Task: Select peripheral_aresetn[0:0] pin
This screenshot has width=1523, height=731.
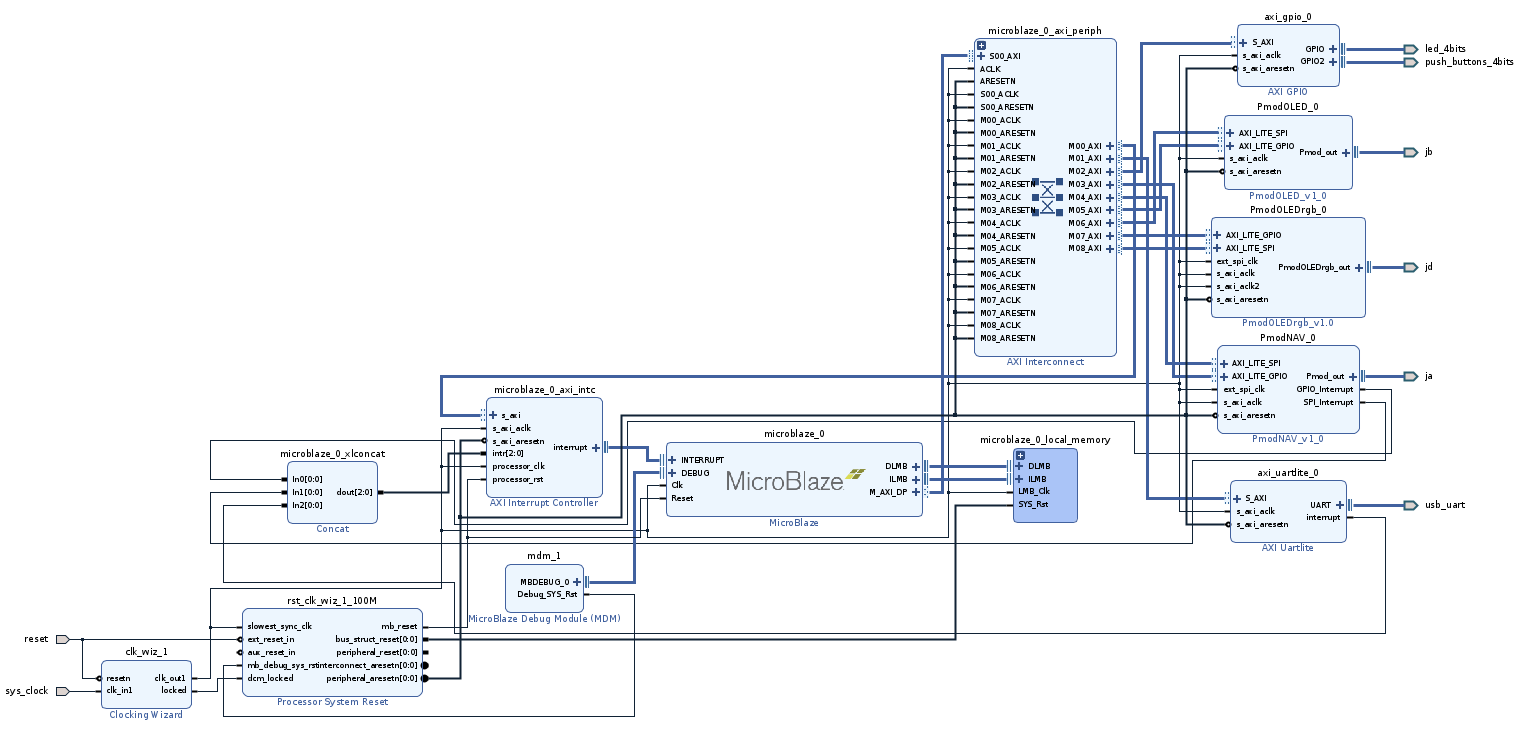Action: tap(372, 678)
